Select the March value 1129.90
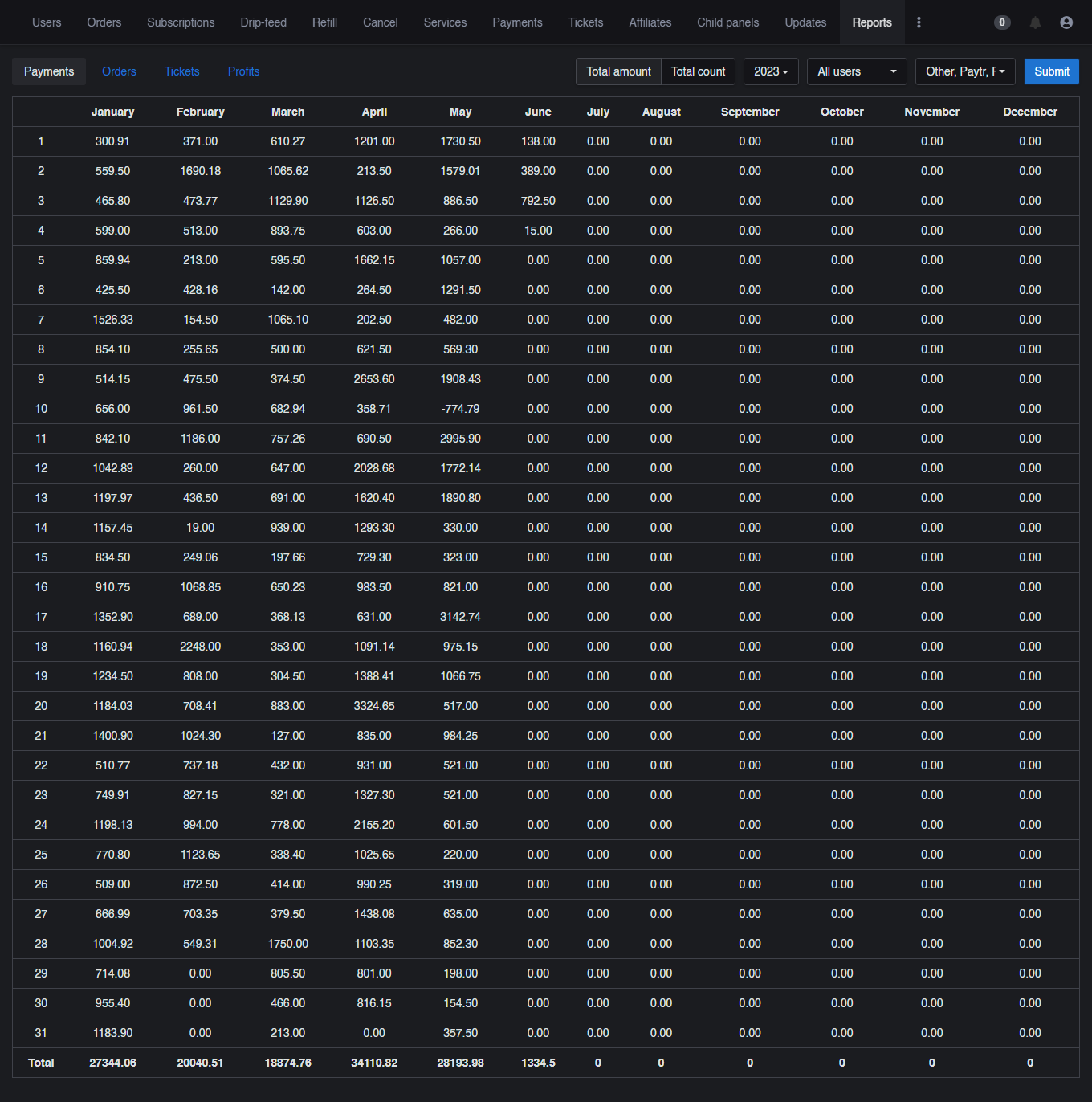The width and height of the screenshot is (1092, 1102). (x=287, y=201)
